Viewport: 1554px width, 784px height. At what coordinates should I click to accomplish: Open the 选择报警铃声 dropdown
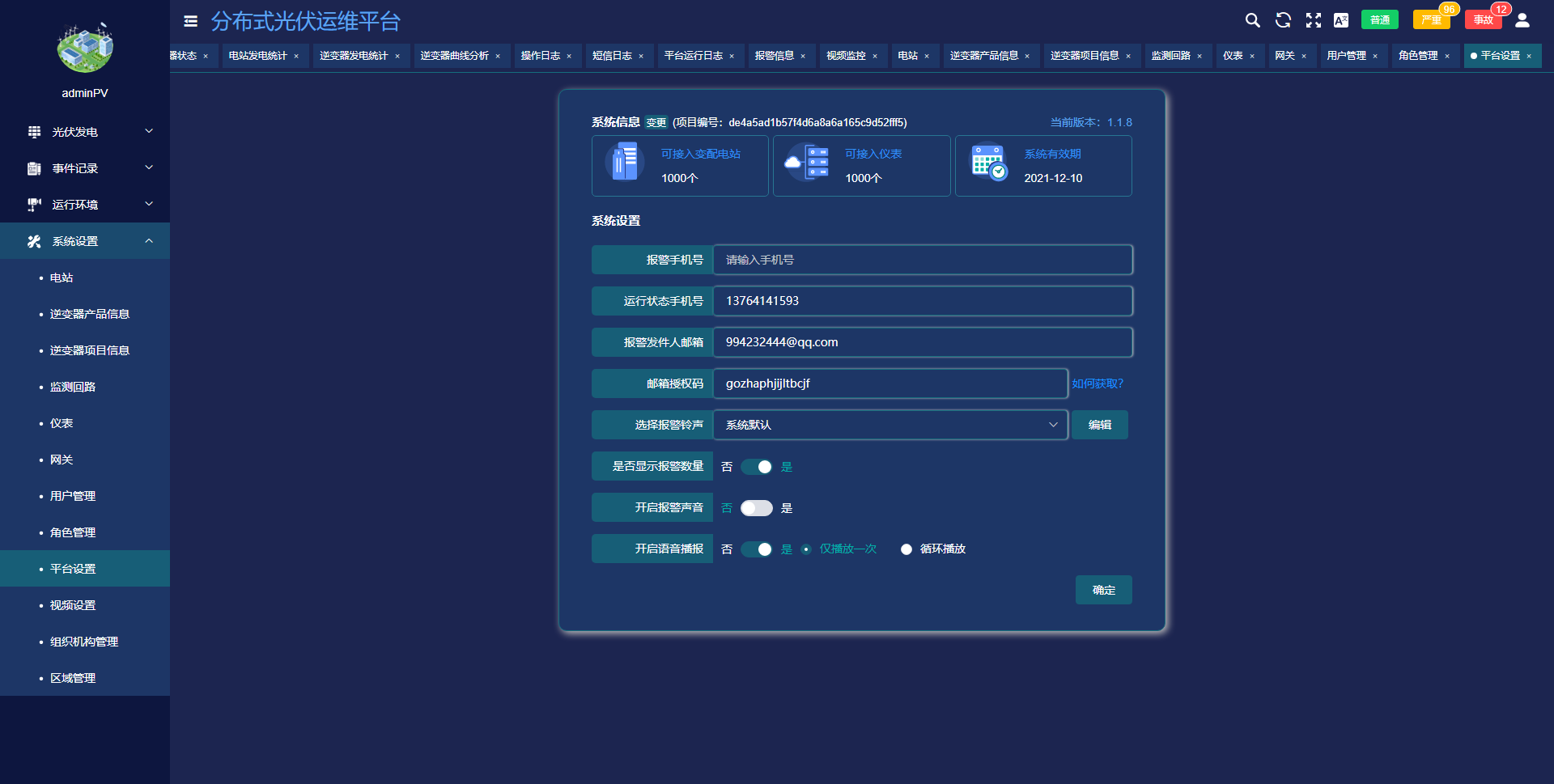point(890,425)
